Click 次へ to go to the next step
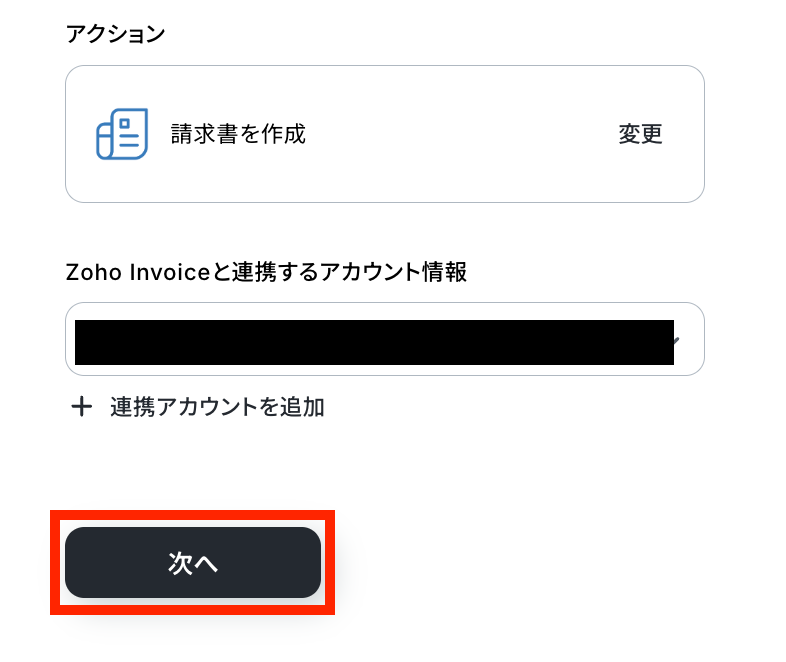Image resolution: width=786 pixels, height=662 pixels. click(x=193, y=563)
